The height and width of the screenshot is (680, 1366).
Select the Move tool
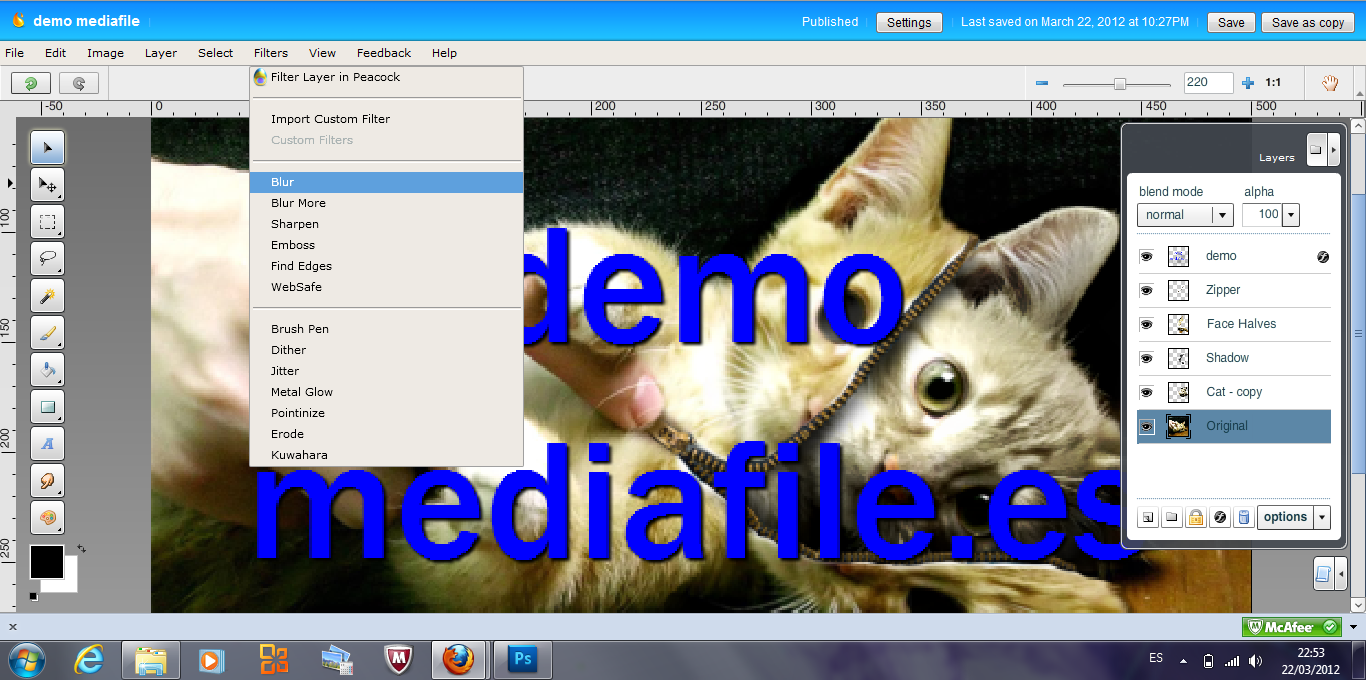pyautogui.click(x=47, y=185)
